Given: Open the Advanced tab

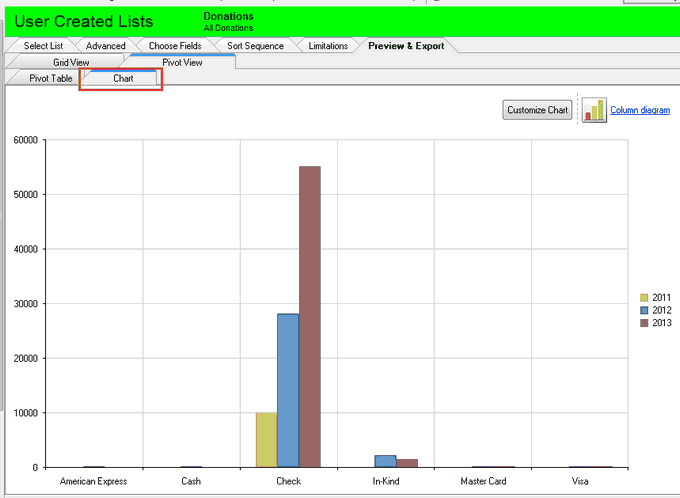Looking at the screenshot, I should [106, 46].
